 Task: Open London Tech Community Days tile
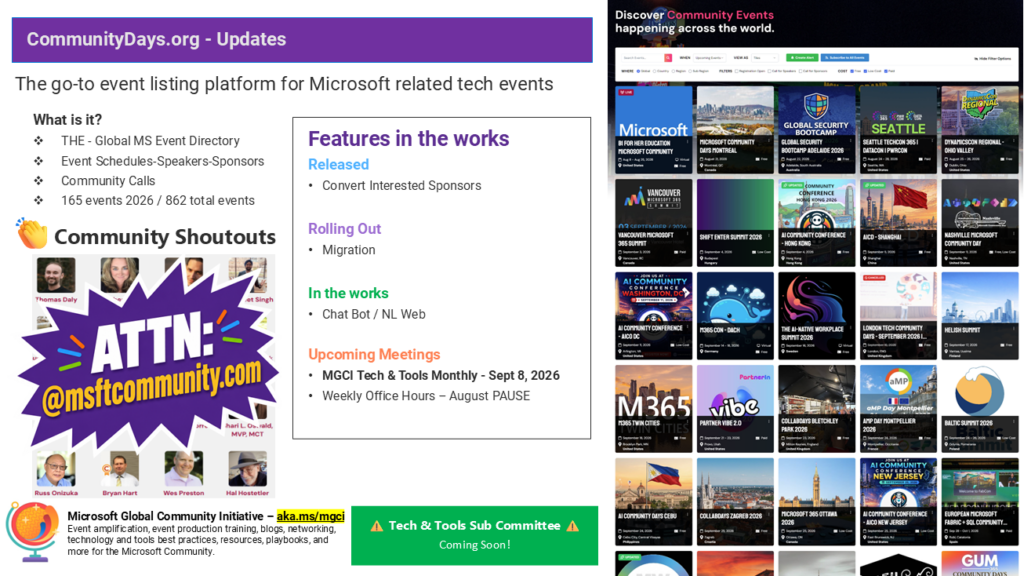click(x=898, y=315)
